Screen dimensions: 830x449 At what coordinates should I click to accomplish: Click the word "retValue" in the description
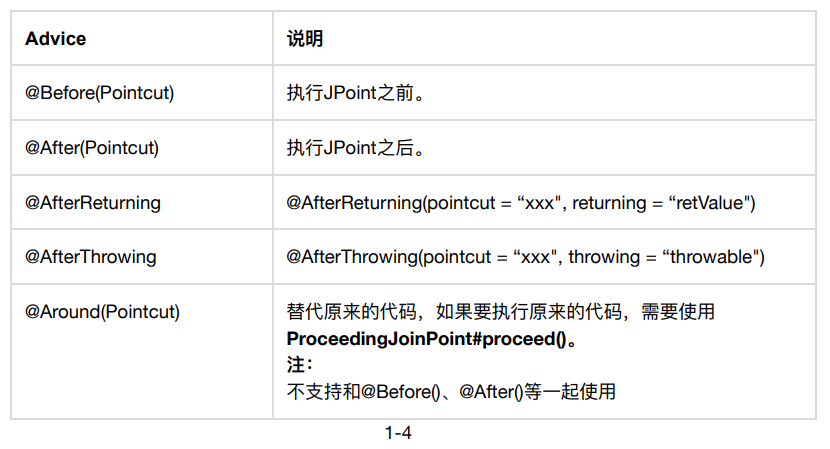[x=711, y=203]
